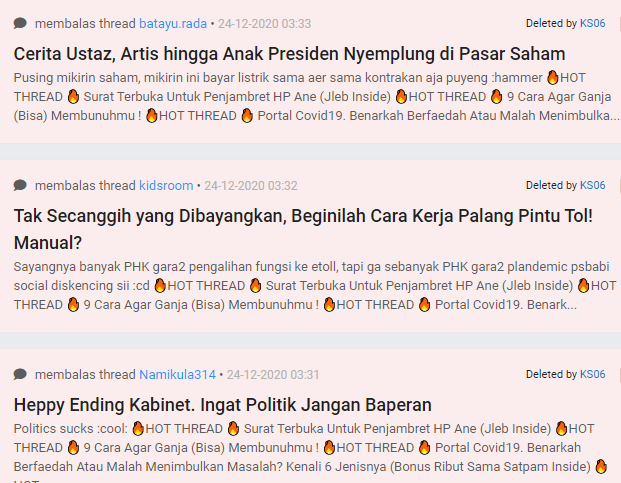Open user profile kidsroom

click(166, 186)
